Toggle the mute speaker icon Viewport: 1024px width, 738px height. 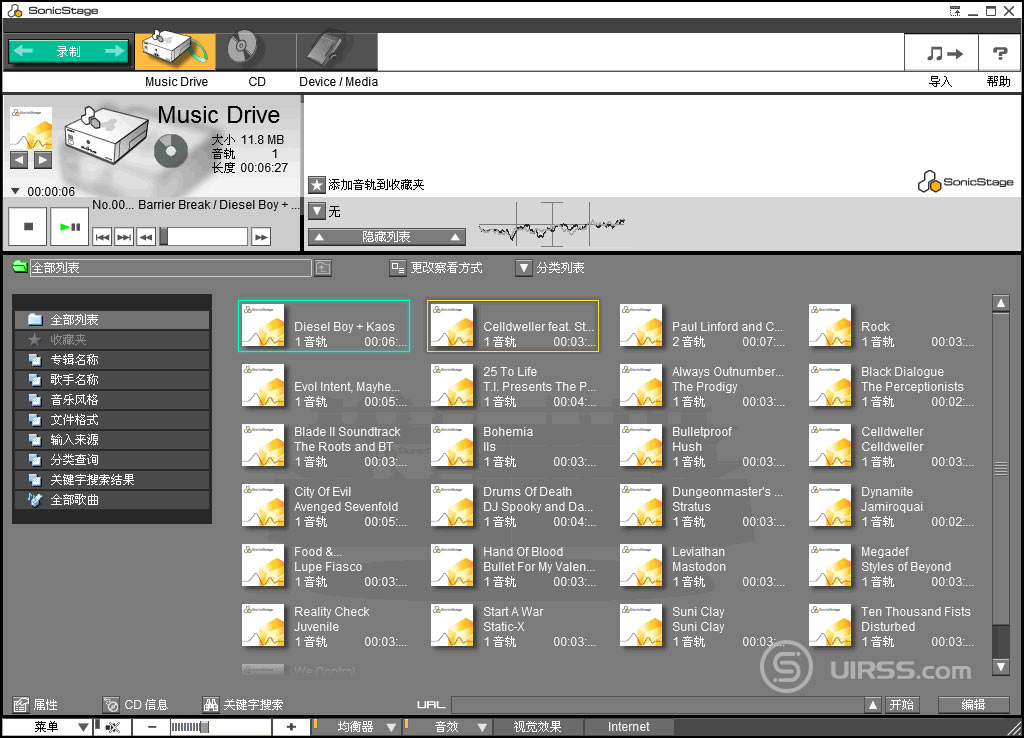pos(112,727)
